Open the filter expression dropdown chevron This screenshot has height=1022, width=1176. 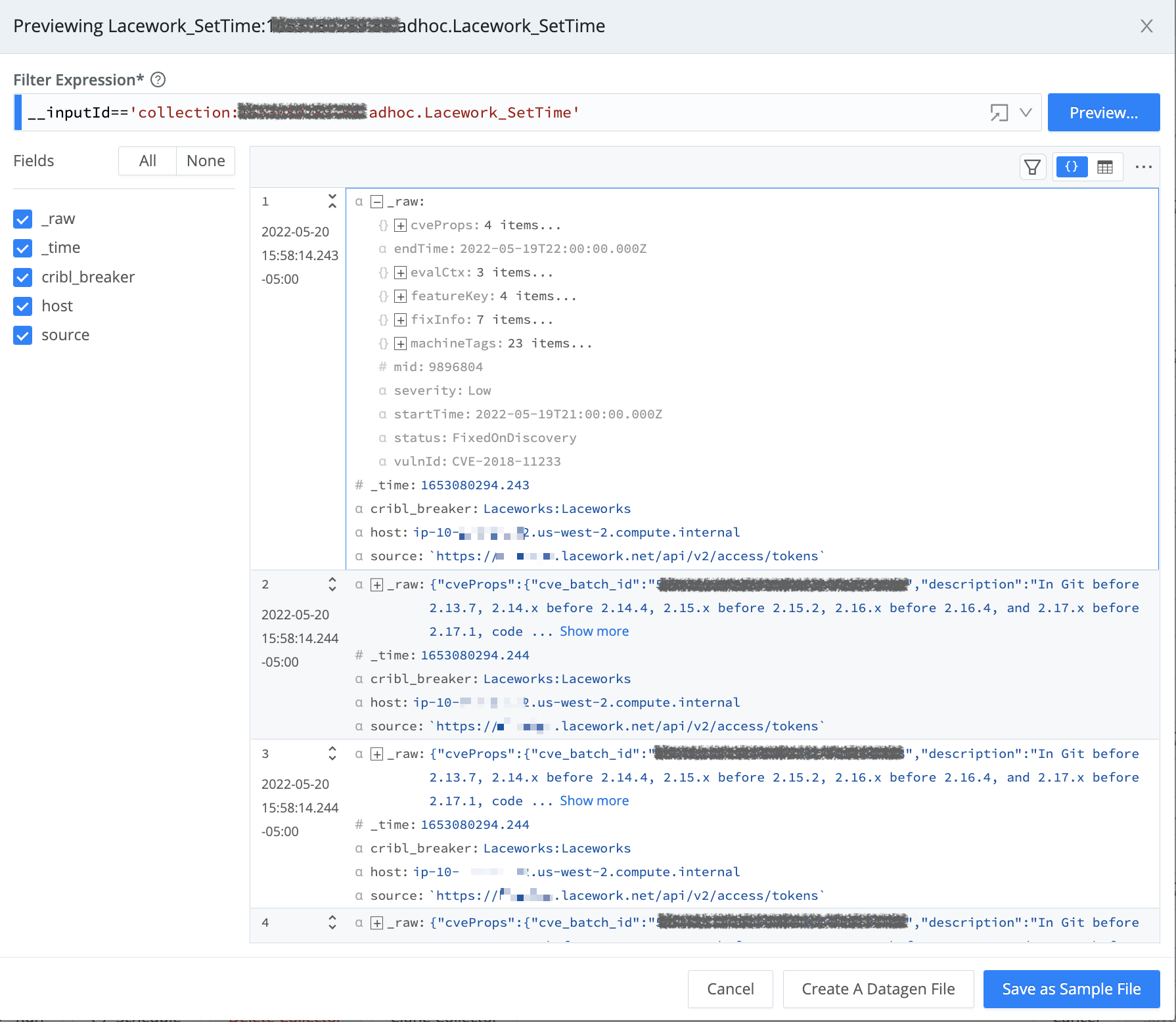point(1026,112)
